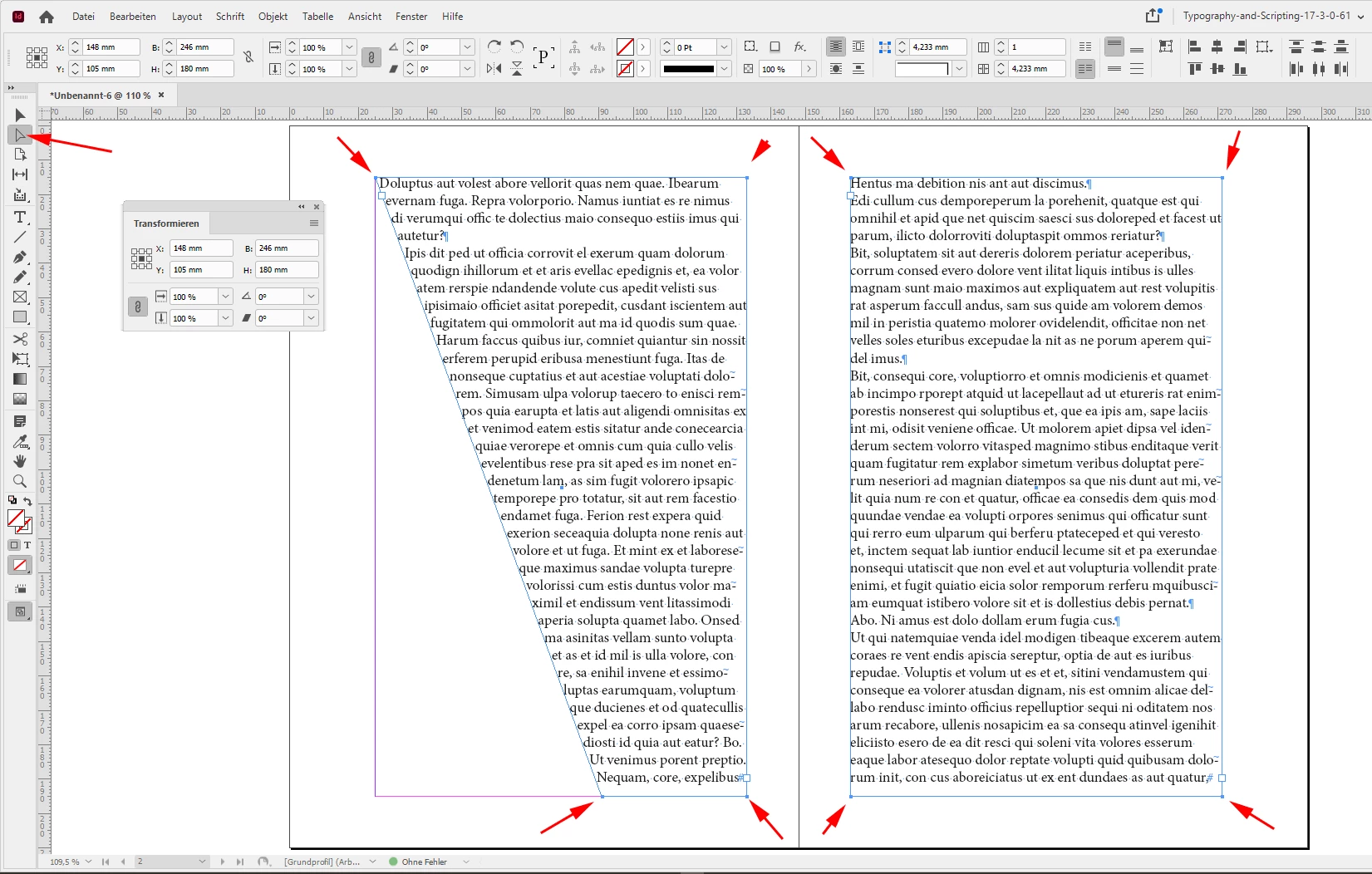Image resolution: width=1372 pixels, height=874 pixels.
Task: Select the Hand tool
Action: pos(20,461)
